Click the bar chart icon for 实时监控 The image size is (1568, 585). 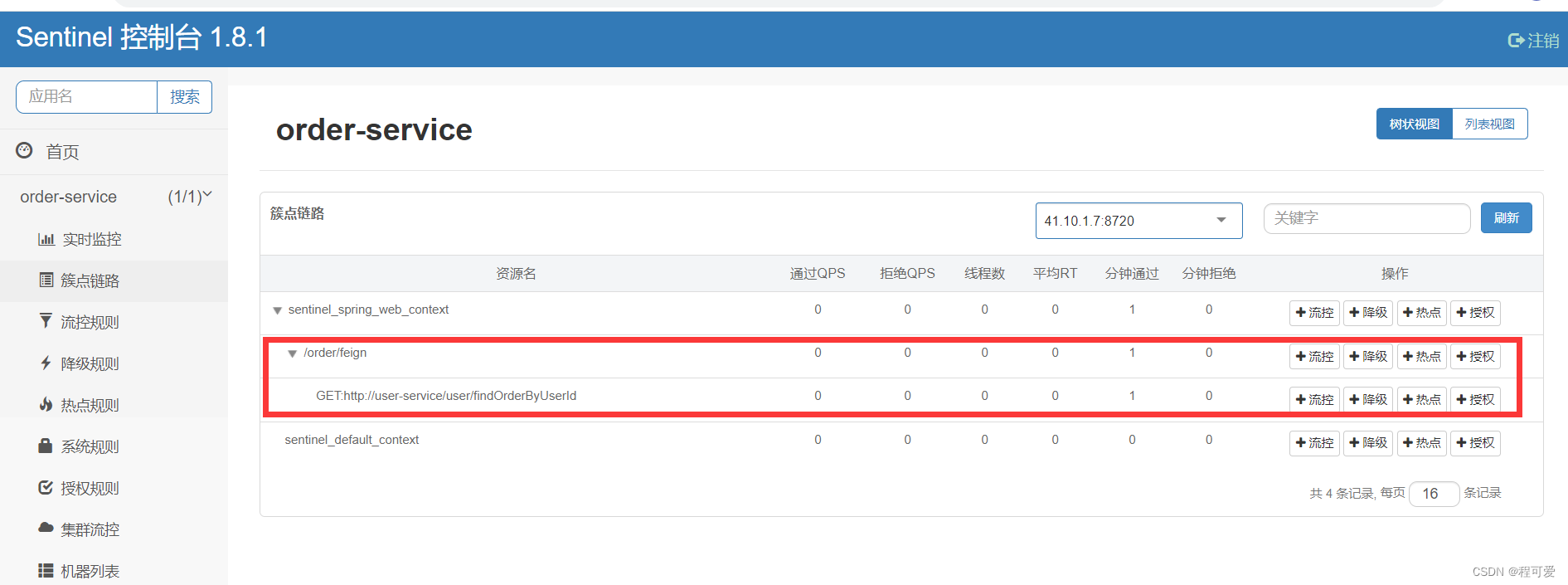(x=46, y=239)
